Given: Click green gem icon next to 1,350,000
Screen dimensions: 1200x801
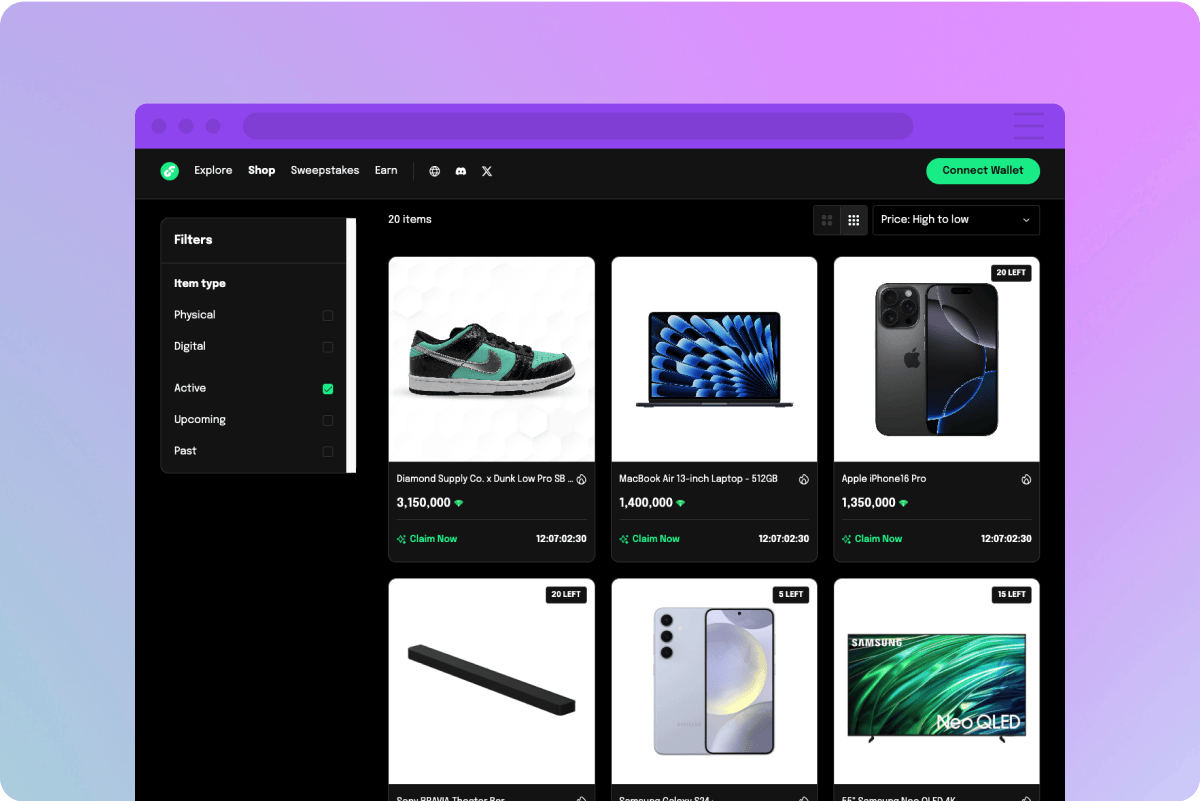Looking at the screenshot, I should (x=904, y=503).
